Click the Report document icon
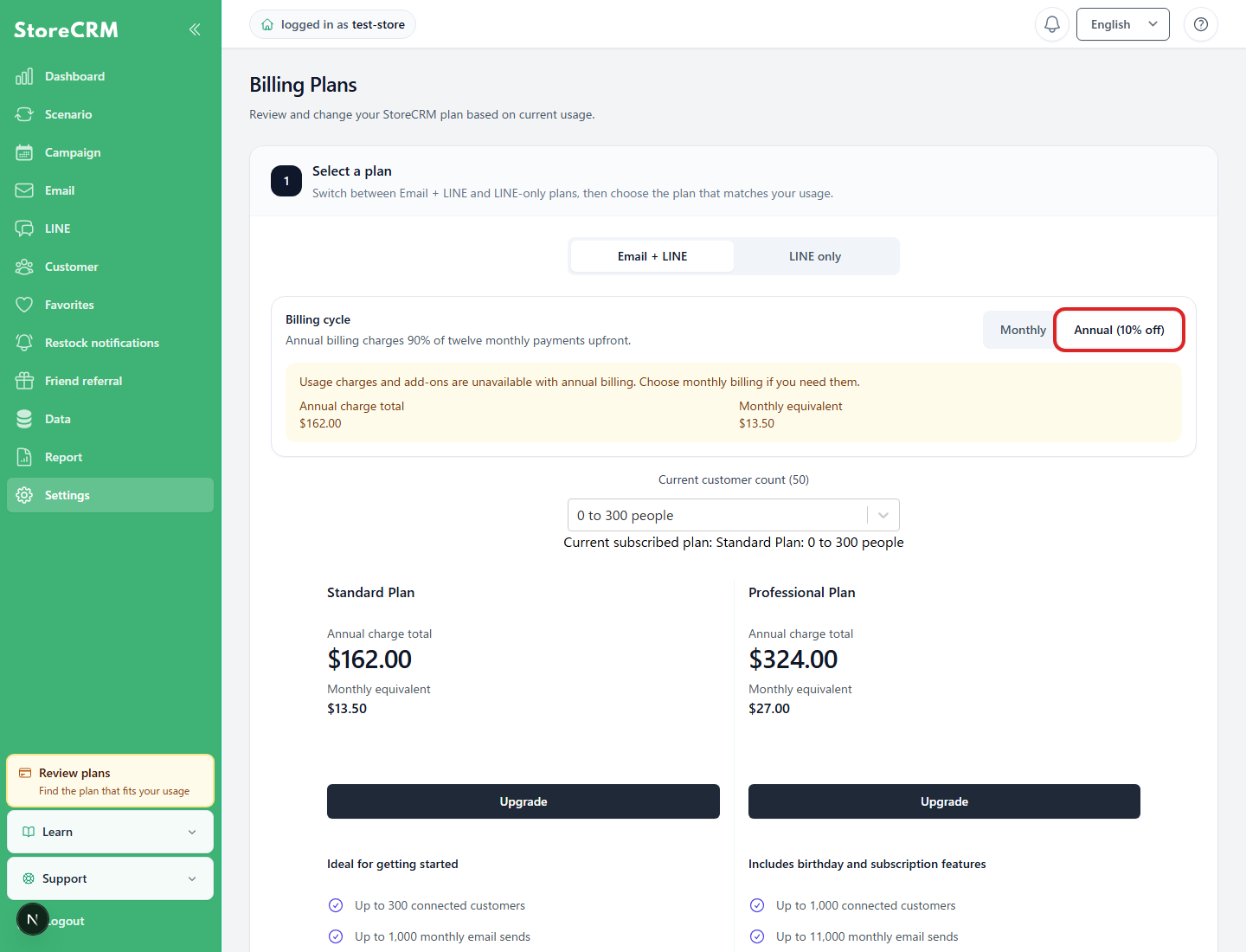Viewport: 1246px width, 952px height. [24, 457]
